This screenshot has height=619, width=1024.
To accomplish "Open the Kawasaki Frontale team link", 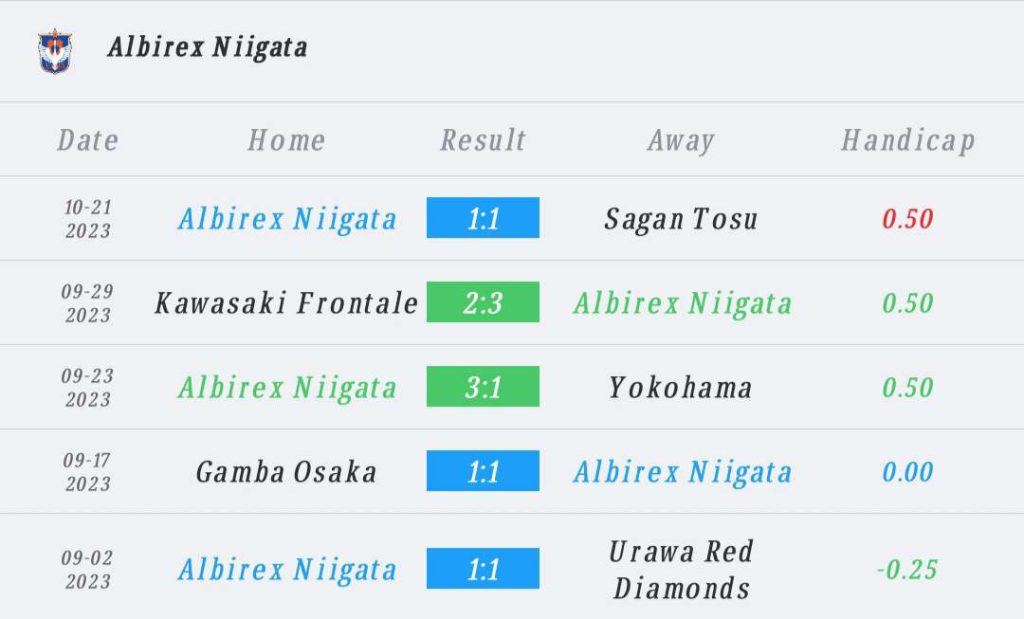I will [287, 303].
